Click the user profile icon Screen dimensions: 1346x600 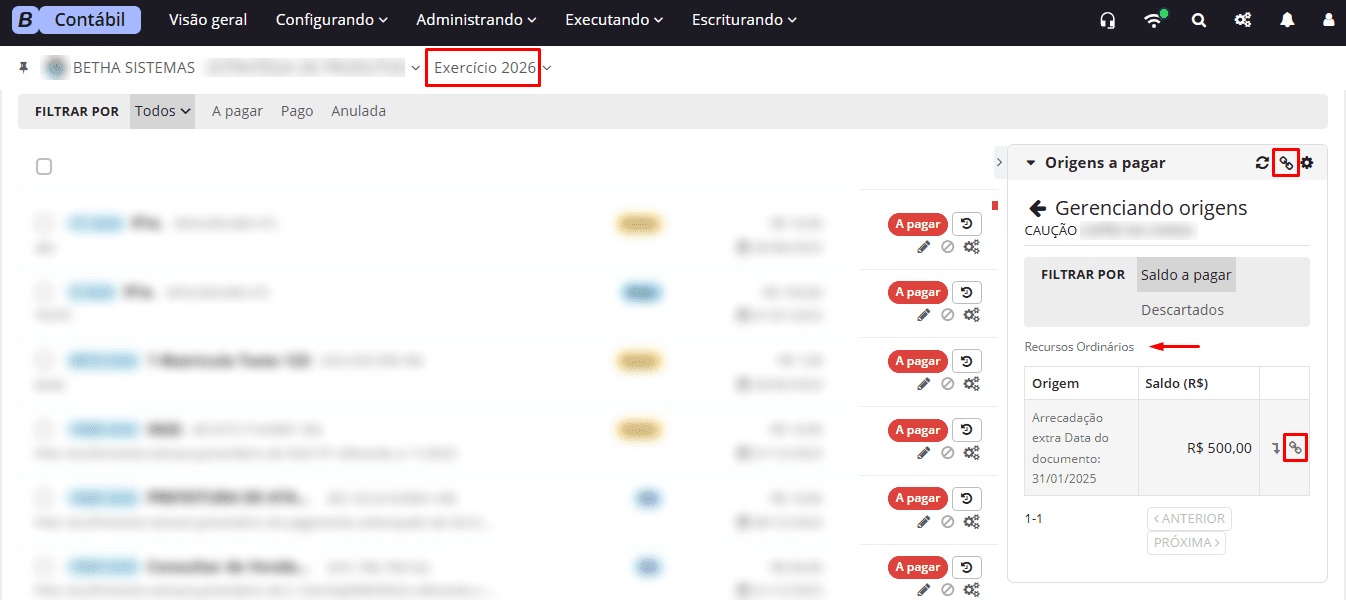point(1329,19)
